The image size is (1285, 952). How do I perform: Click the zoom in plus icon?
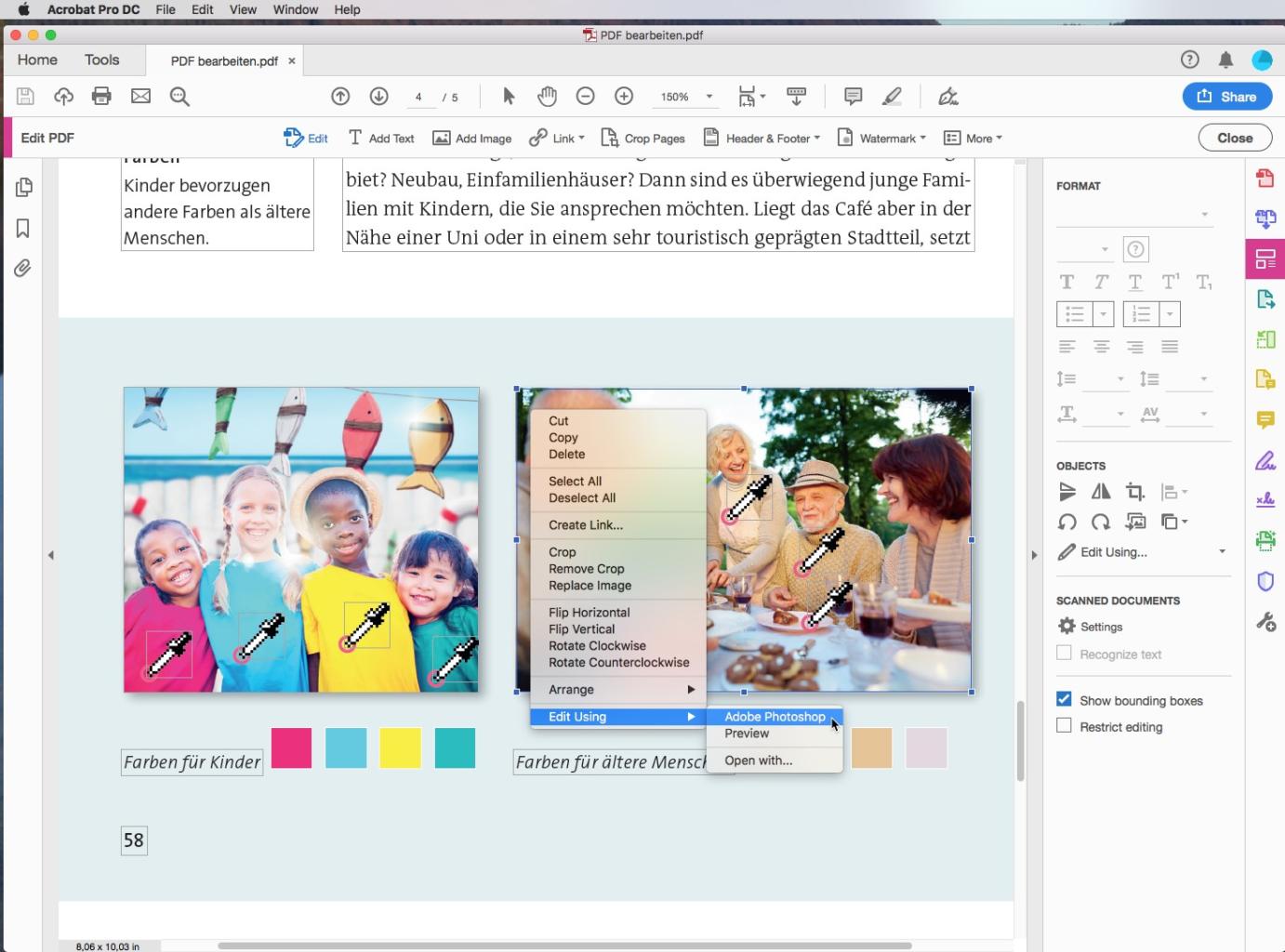pos(624,96)
